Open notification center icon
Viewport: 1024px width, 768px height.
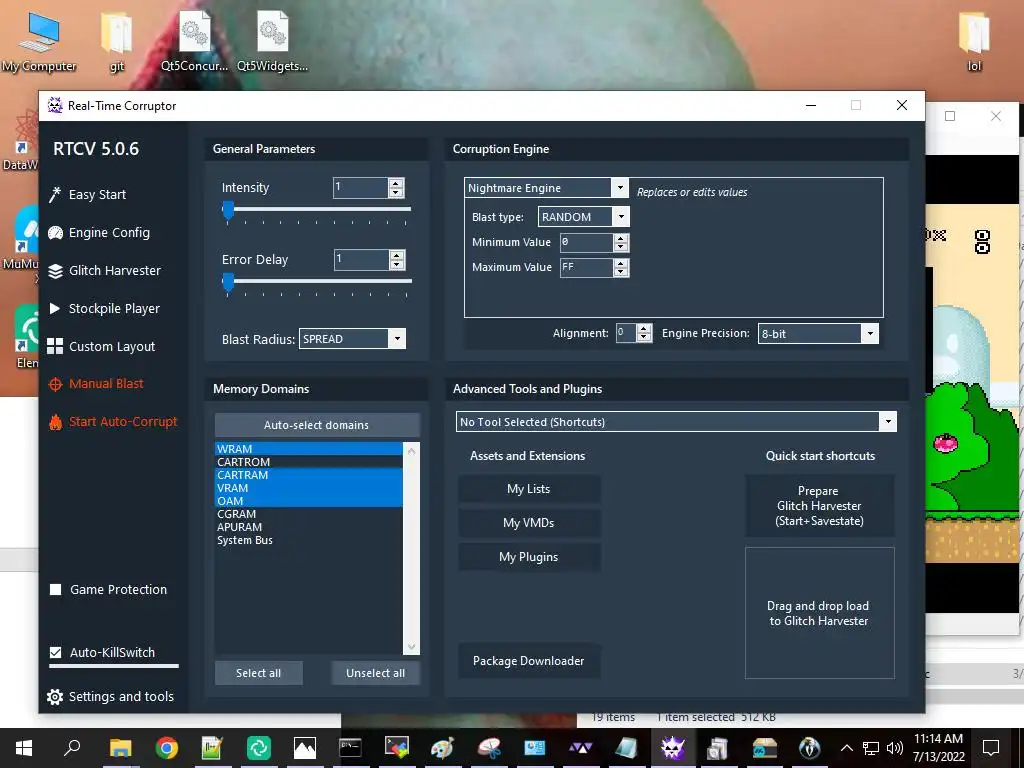pos(991,748)
